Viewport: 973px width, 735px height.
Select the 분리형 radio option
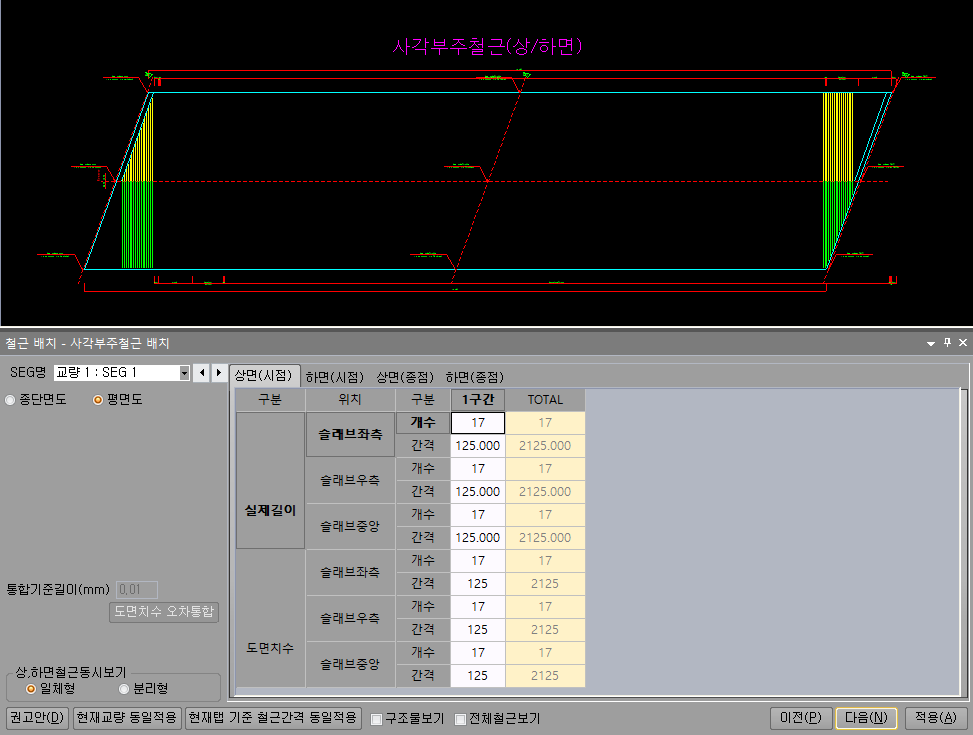(x=123, y=689)
